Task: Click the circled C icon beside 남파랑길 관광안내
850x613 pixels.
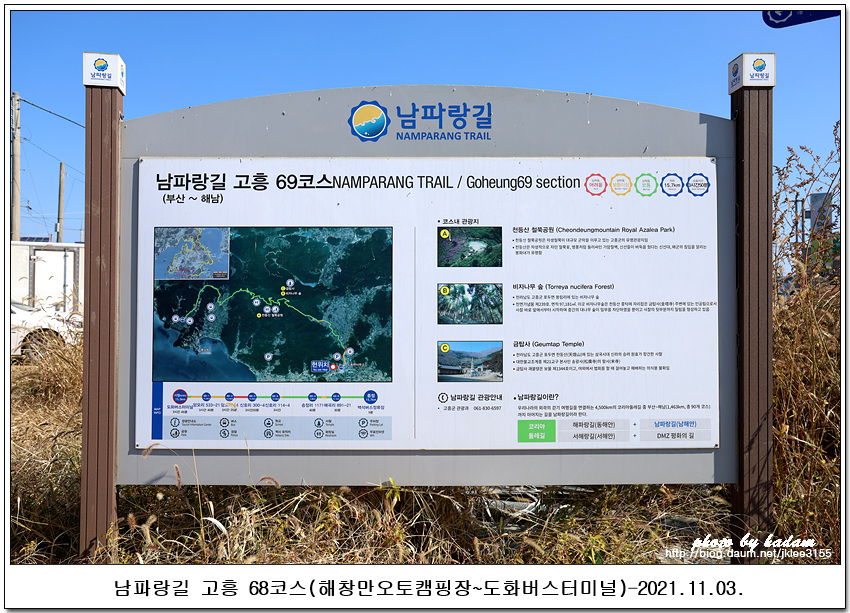Action: point(442,397)
